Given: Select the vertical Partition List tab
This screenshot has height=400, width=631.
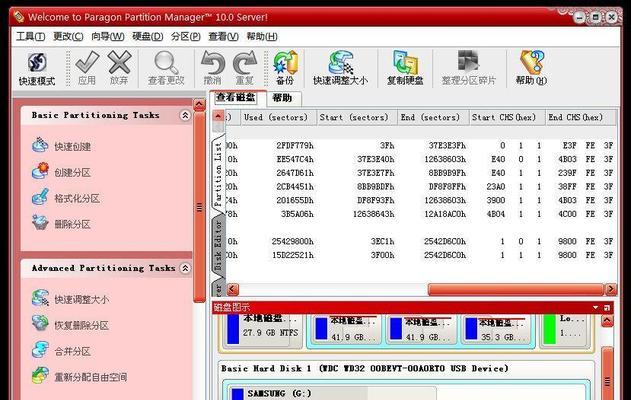Looking at the screenshot, I should tap(218, 173).
